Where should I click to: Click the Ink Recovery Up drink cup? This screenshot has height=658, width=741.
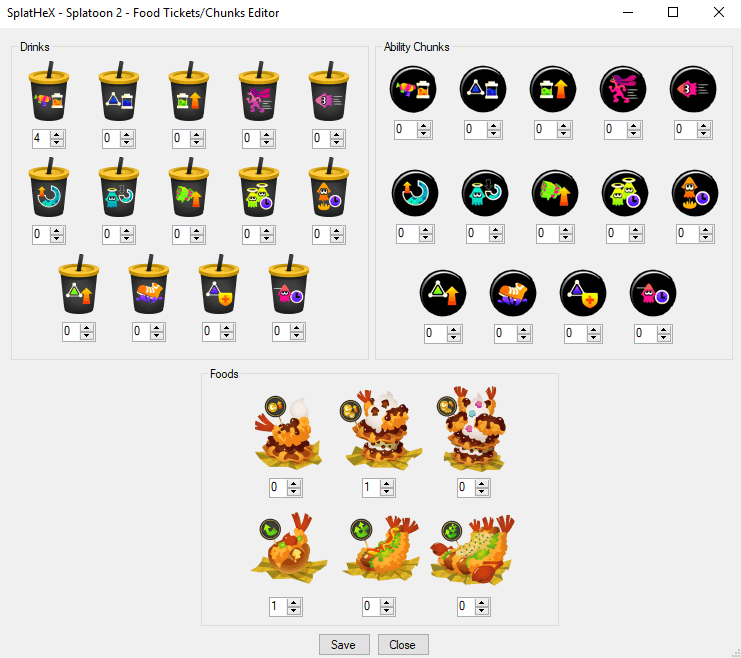(x=189, y=91)
